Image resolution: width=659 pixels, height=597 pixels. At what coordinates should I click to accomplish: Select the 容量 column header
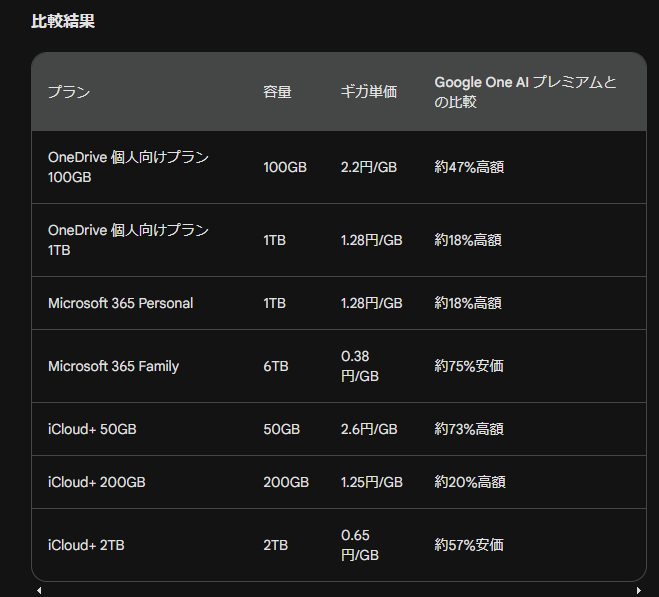pyautogui.click(x=277, y=92)
